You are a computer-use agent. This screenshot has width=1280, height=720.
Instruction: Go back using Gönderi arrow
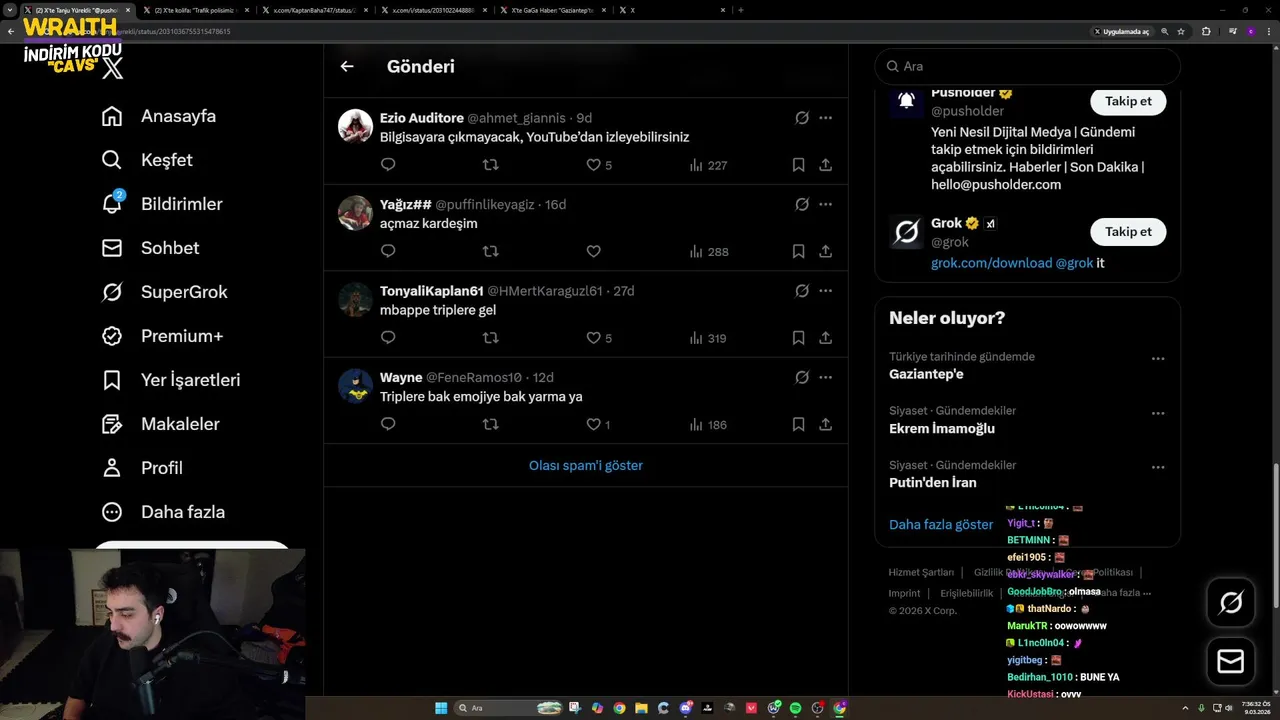pos(347,66)
